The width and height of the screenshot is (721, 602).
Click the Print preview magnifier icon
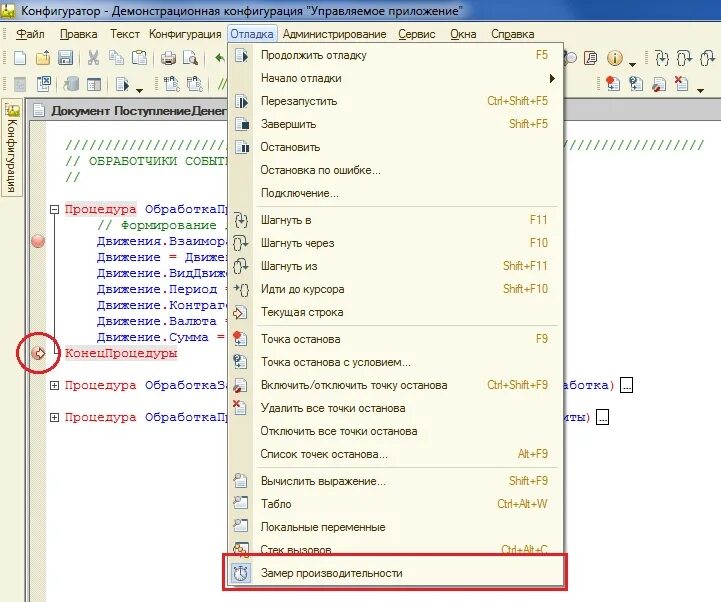pos(190,58)
